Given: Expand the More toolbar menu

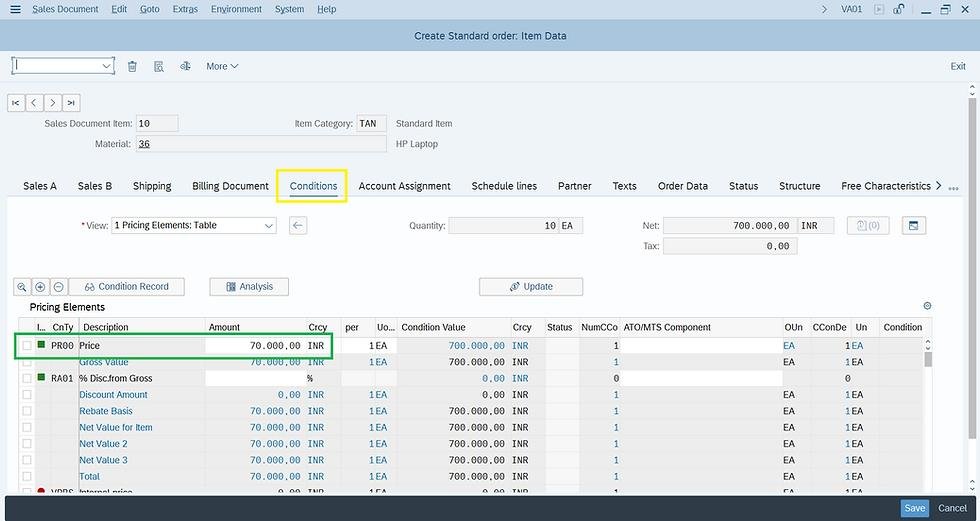Looking at the screenshot, I should (x=222, y=66).
